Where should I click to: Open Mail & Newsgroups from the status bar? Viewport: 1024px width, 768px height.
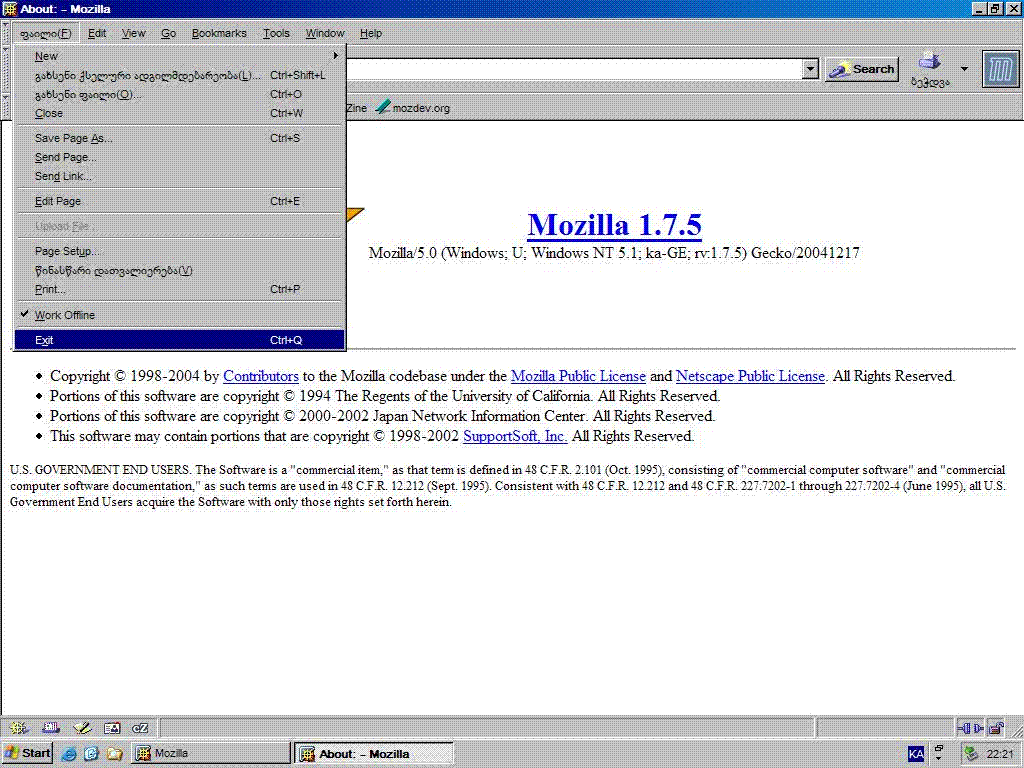[50, 728]
